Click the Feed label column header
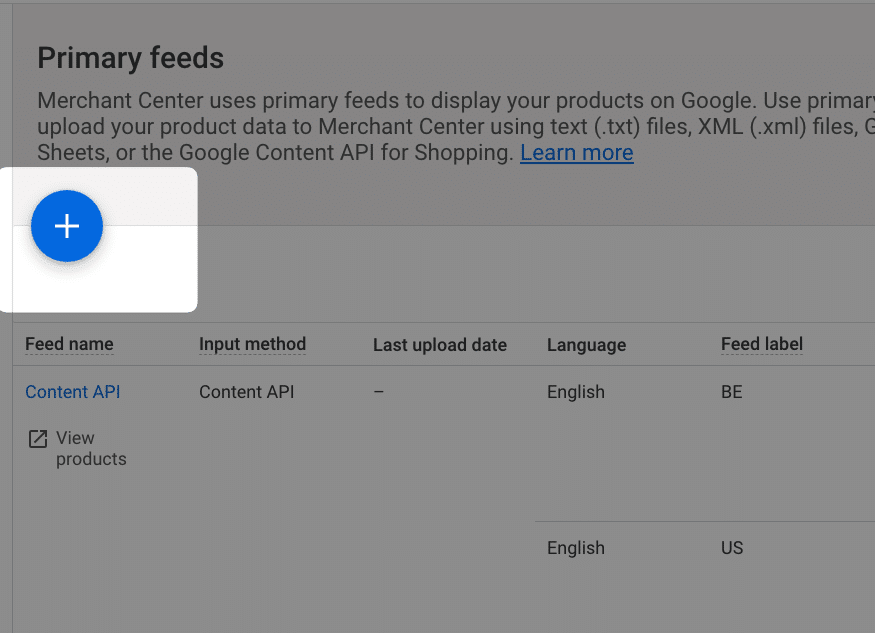 (762, 344)
